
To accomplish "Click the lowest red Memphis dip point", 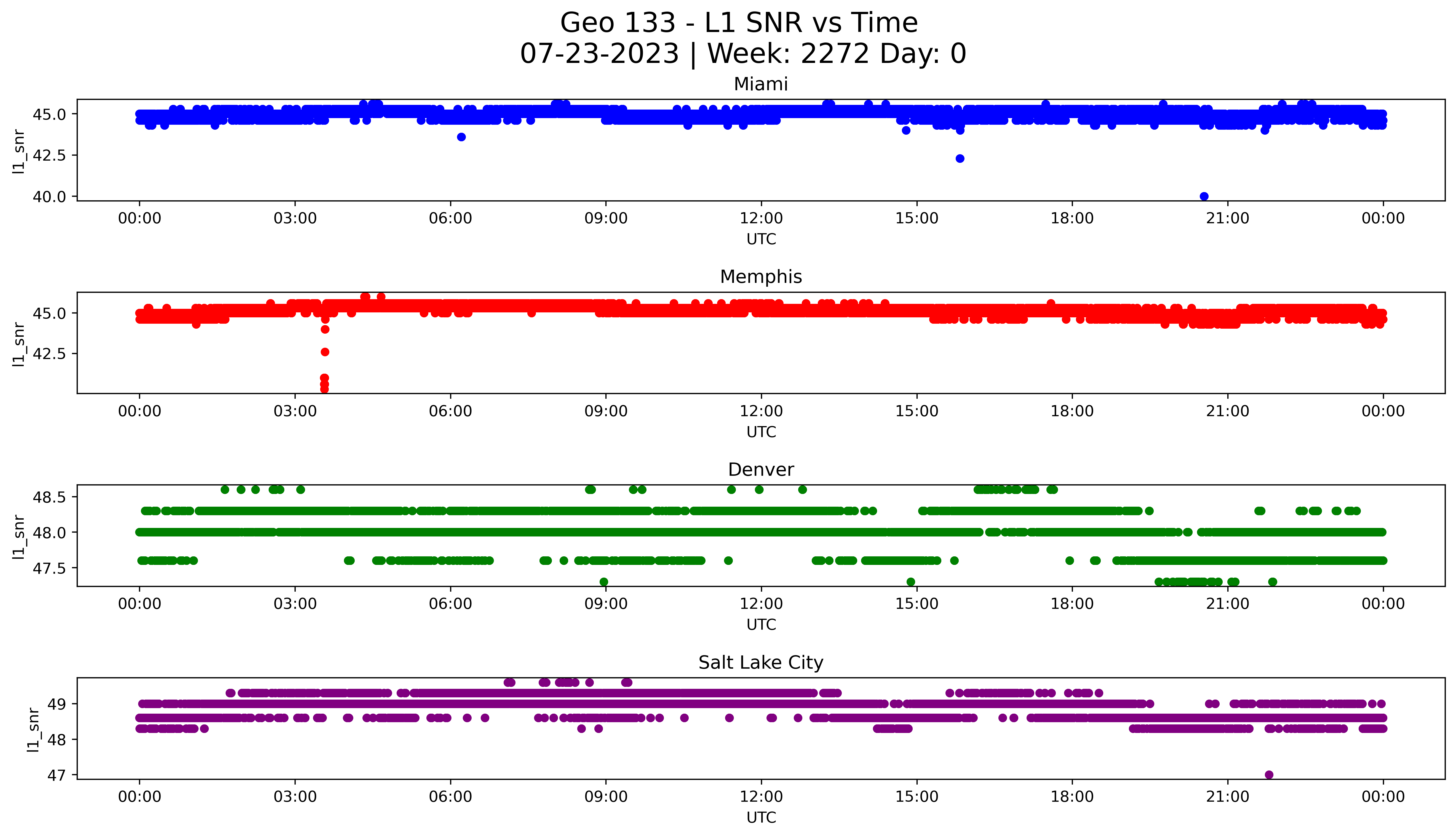I will click(x=325, y=389).
